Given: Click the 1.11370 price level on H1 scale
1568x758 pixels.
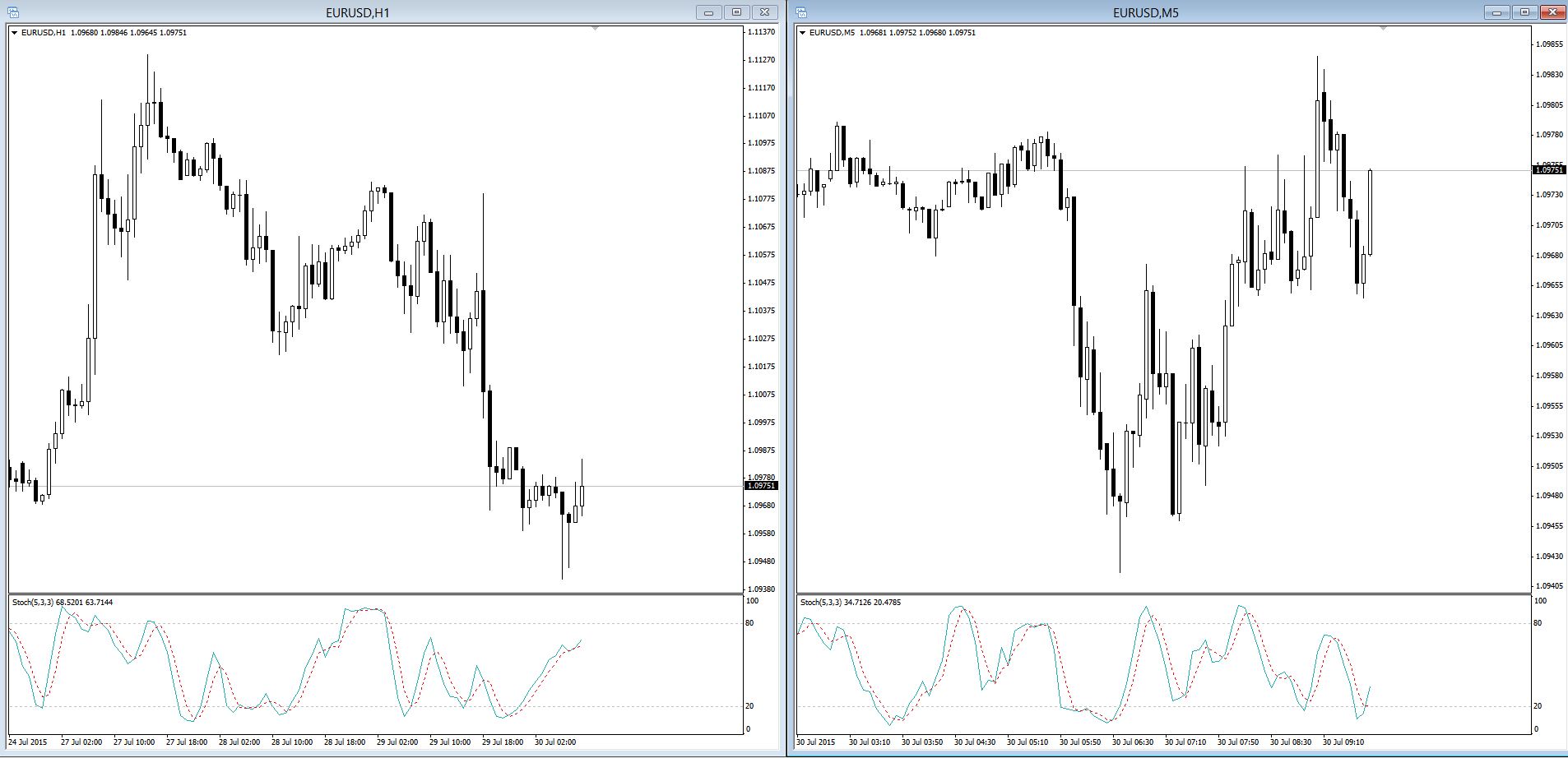Looking at the screenshot, I should tap(762, 32).
